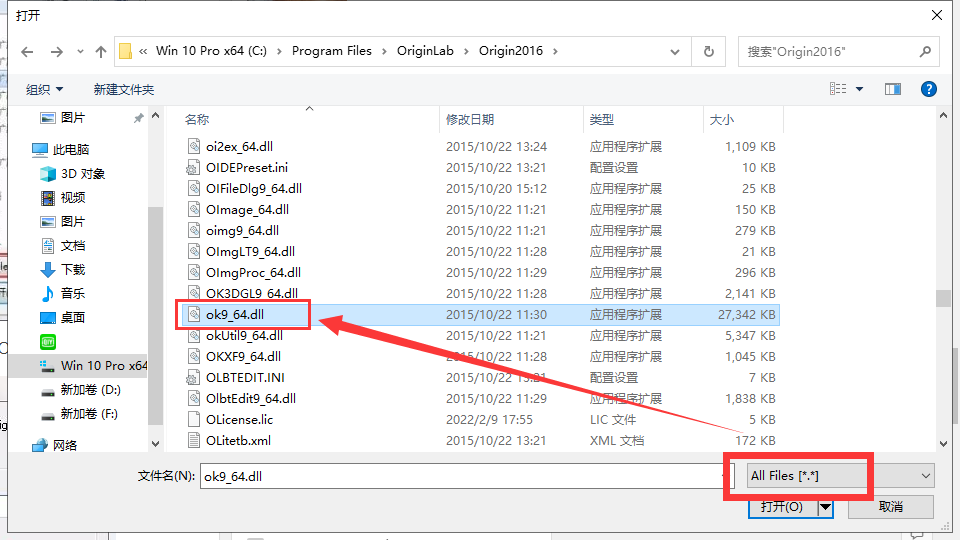
Task: Expand the address bar history dropdown
Action: click(675, 52)
